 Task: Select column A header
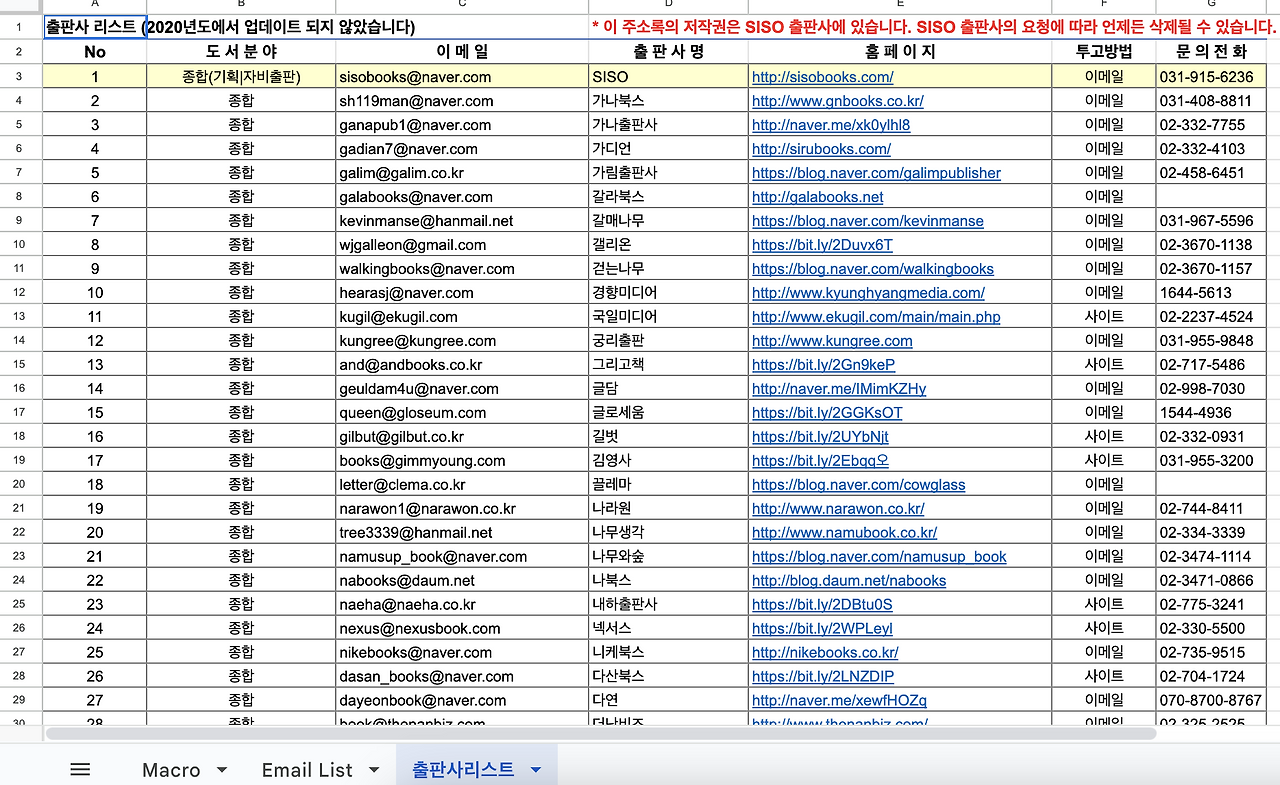95,6
